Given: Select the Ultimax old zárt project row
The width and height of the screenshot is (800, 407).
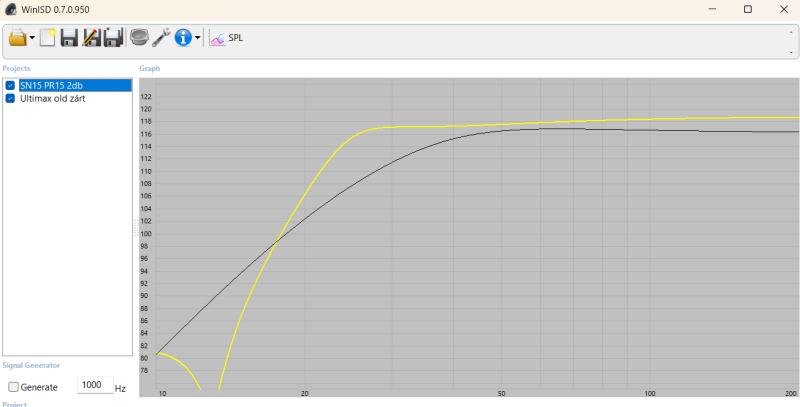Looking at the screenshot, I should [x=53, y=98].
